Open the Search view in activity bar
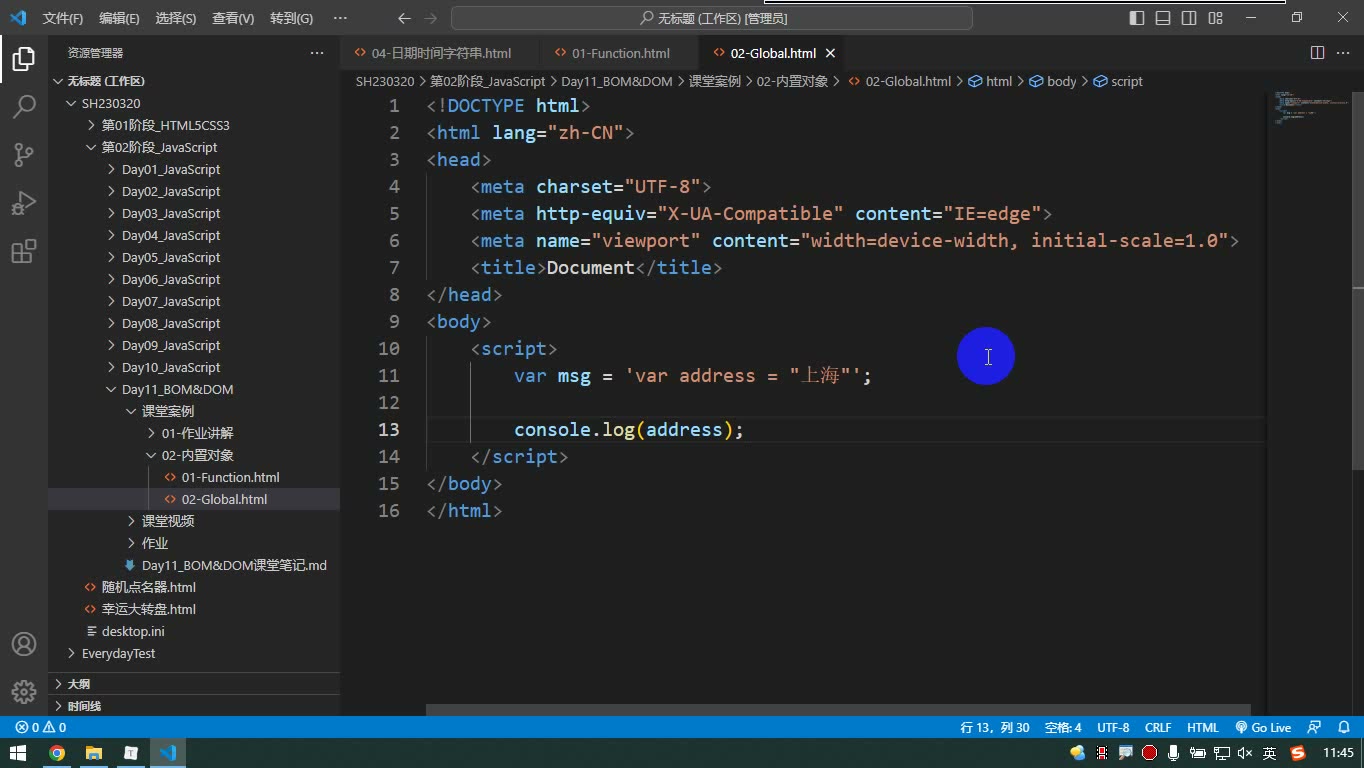Viewport: 1364px width, 768px height. 23,107
